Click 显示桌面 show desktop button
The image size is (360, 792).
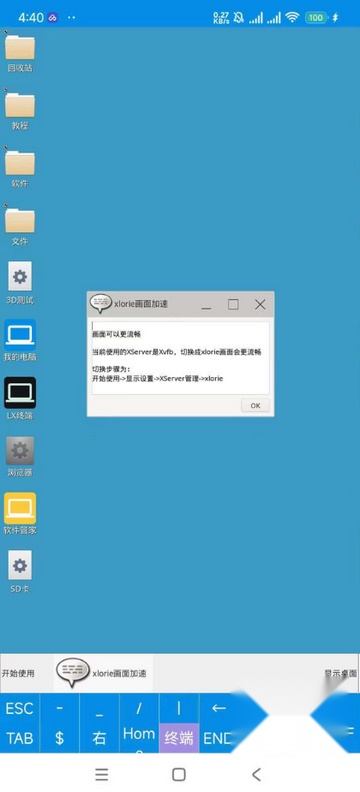(x=340, y=673)
